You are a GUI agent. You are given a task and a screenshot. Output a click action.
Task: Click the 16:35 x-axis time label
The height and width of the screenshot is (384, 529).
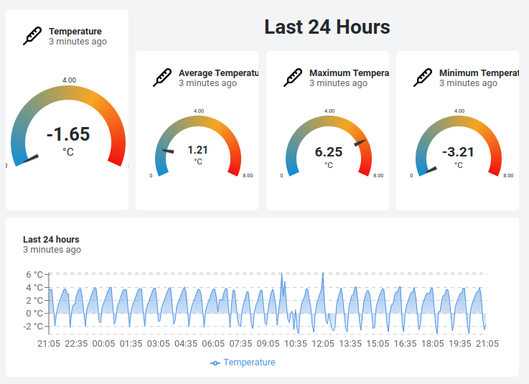pyautogui.click(x=405, y=344)
